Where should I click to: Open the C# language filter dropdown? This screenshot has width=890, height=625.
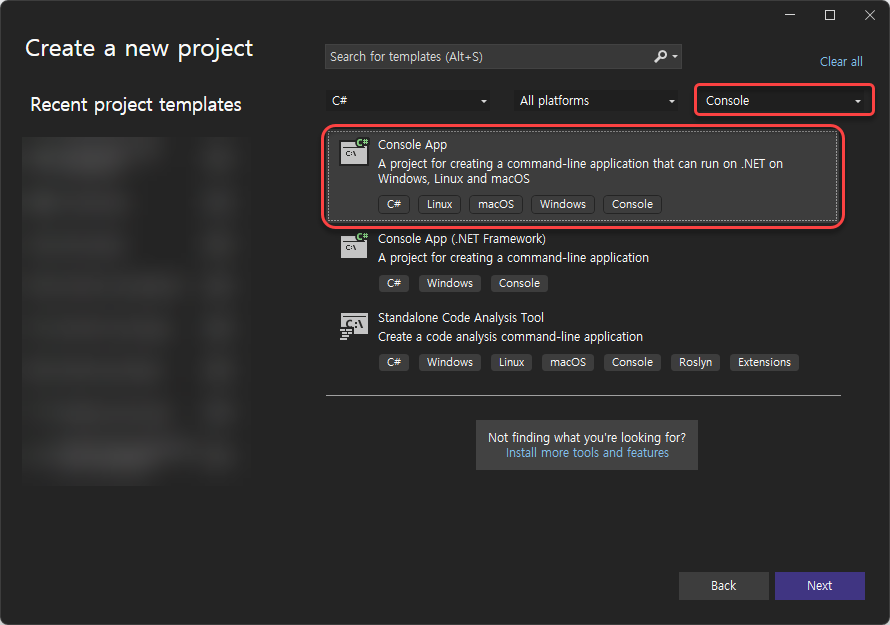pos(409,101)
